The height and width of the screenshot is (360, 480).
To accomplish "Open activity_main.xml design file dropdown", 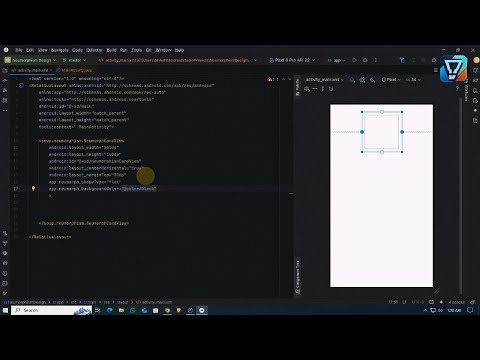I will (325, 80).
